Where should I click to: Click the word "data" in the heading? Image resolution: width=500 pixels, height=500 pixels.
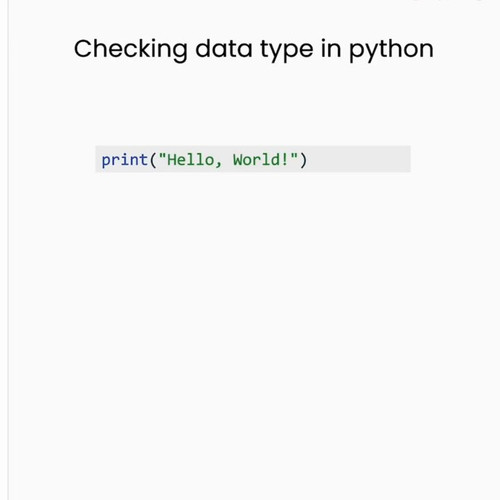(224, 49)
